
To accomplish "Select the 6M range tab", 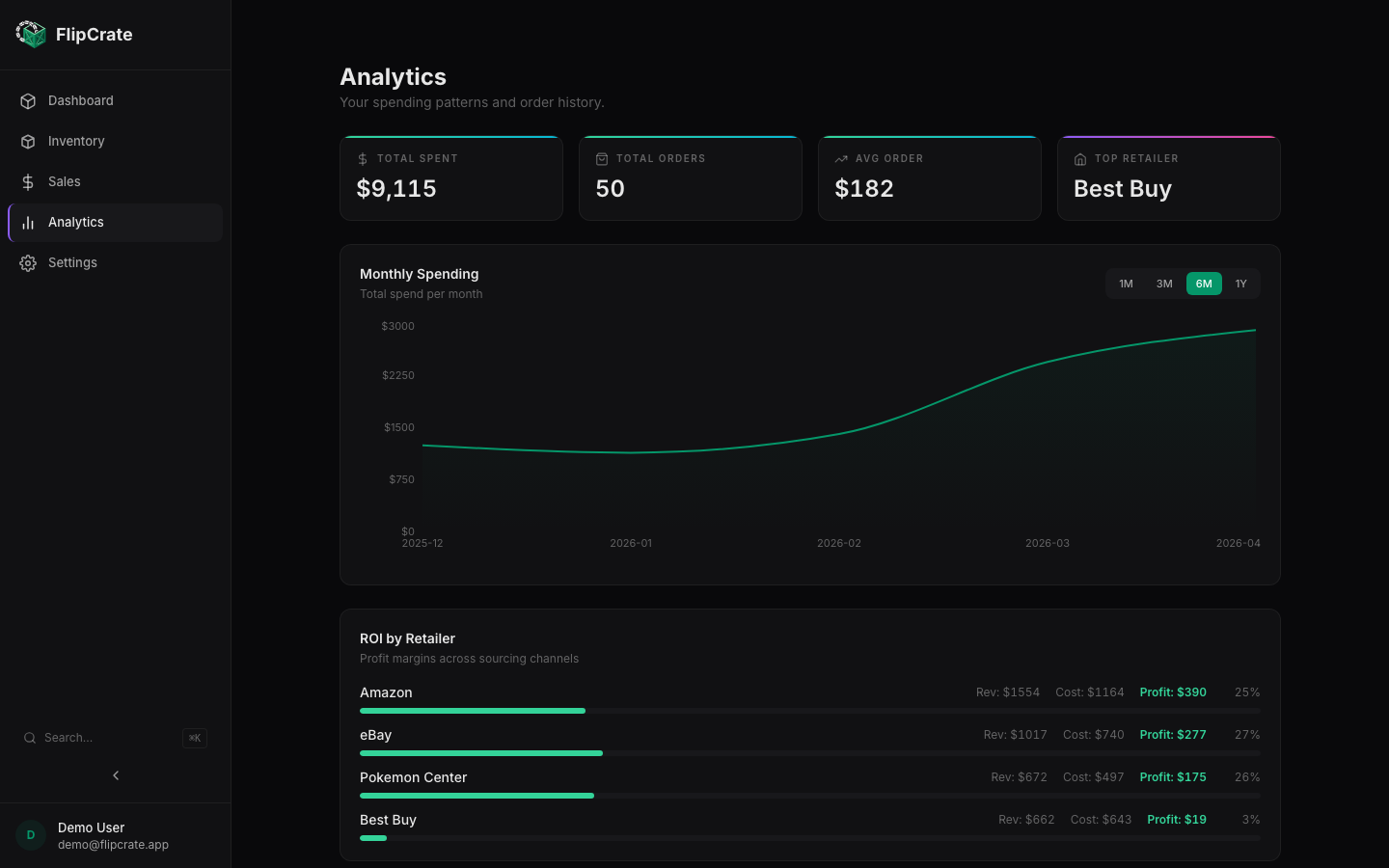I will click(1203, 284).
